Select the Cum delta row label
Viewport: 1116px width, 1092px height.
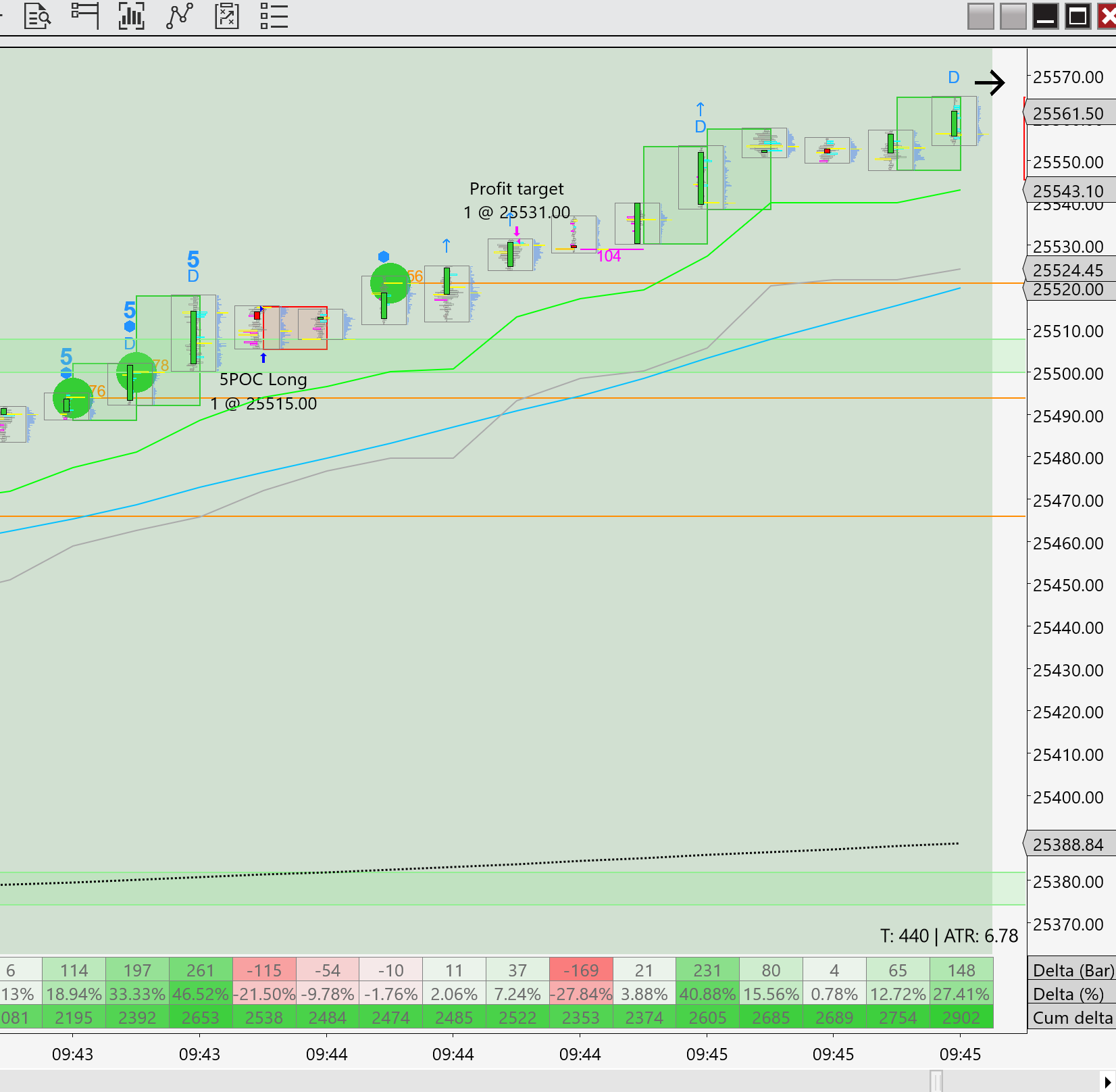[x=1072, y=1018]
